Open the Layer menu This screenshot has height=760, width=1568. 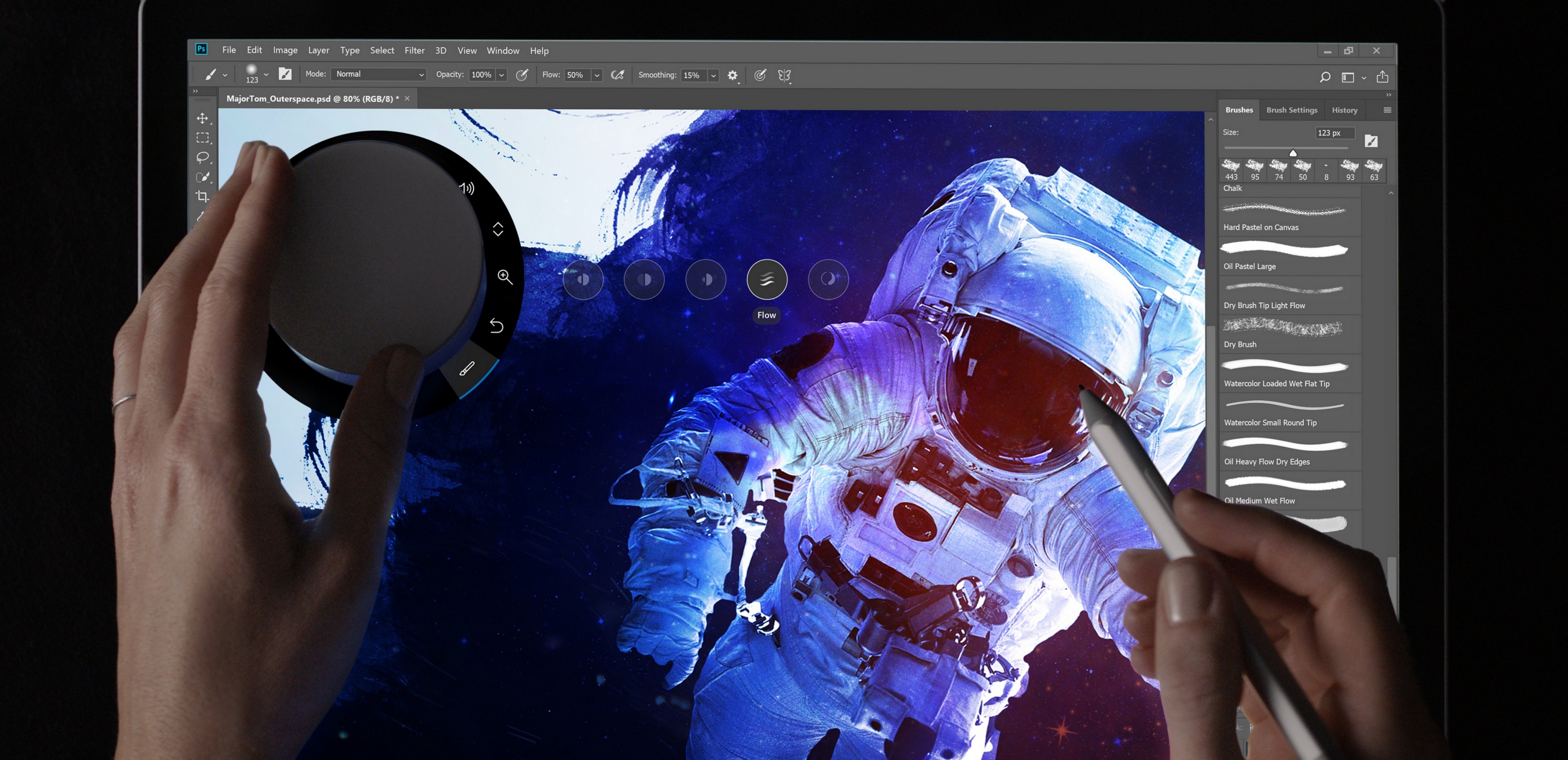tap(318, 51)
